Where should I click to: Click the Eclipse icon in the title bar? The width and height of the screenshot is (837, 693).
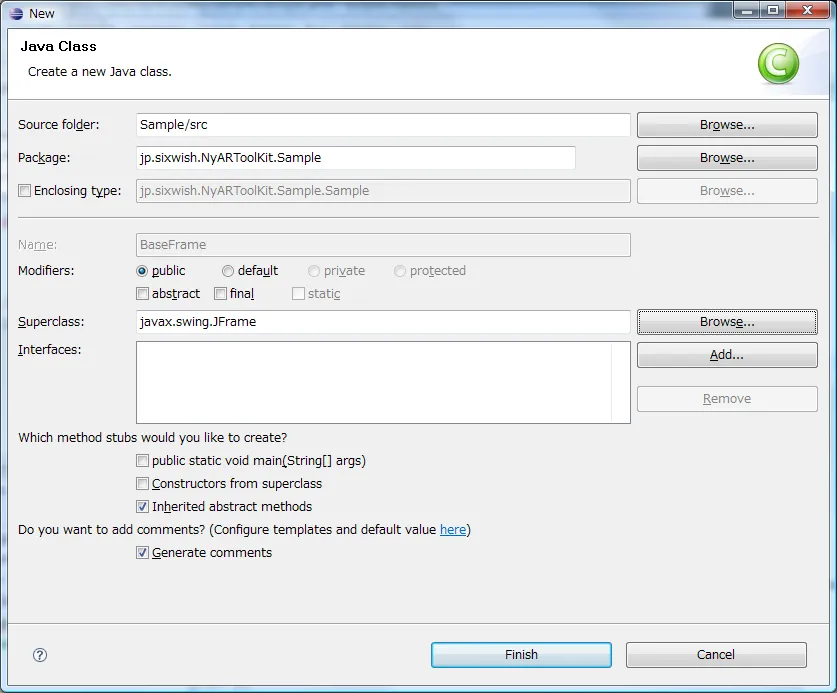pyautogui.click(x=16, y=13)
